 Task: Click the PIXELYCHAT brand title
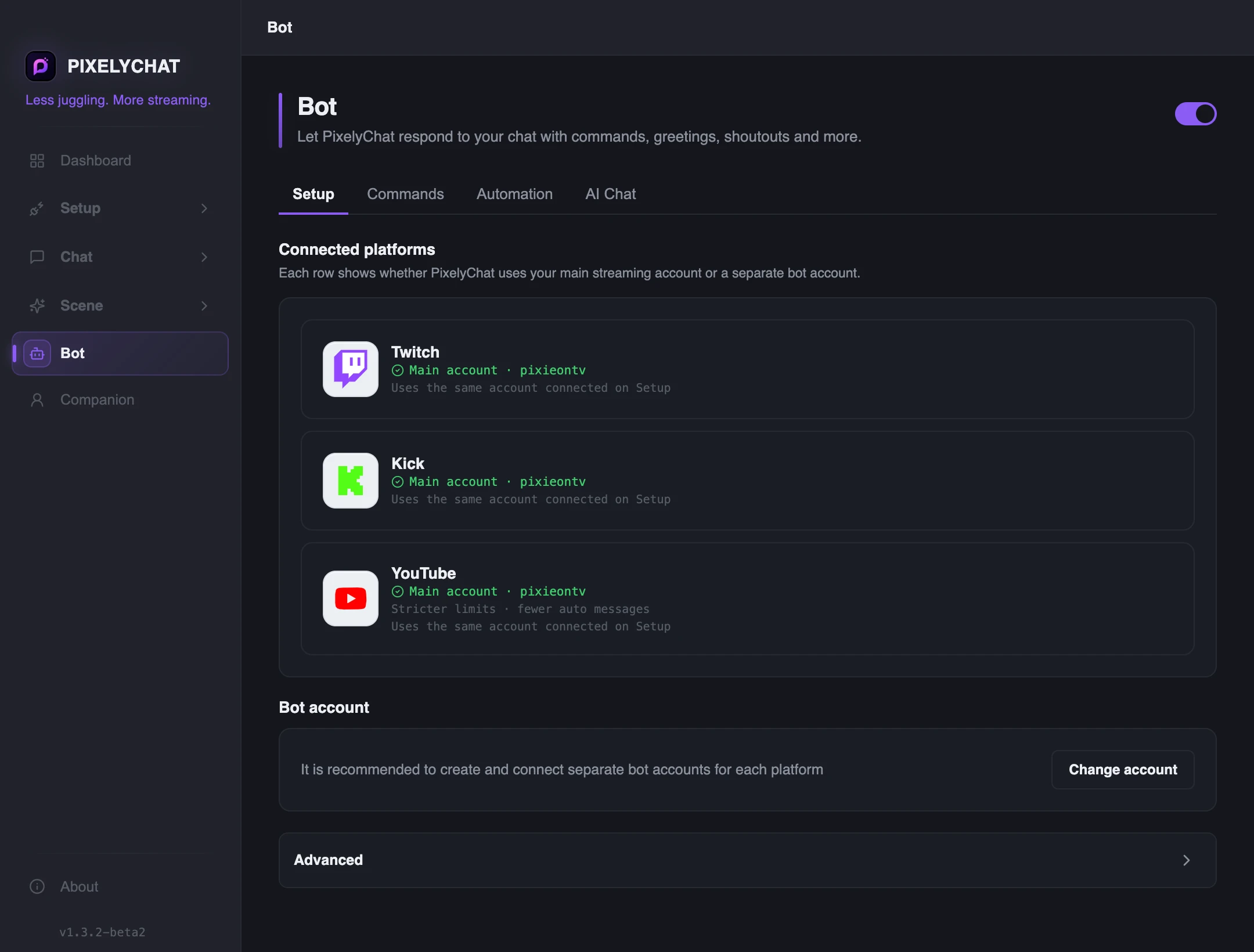point(124,67)
